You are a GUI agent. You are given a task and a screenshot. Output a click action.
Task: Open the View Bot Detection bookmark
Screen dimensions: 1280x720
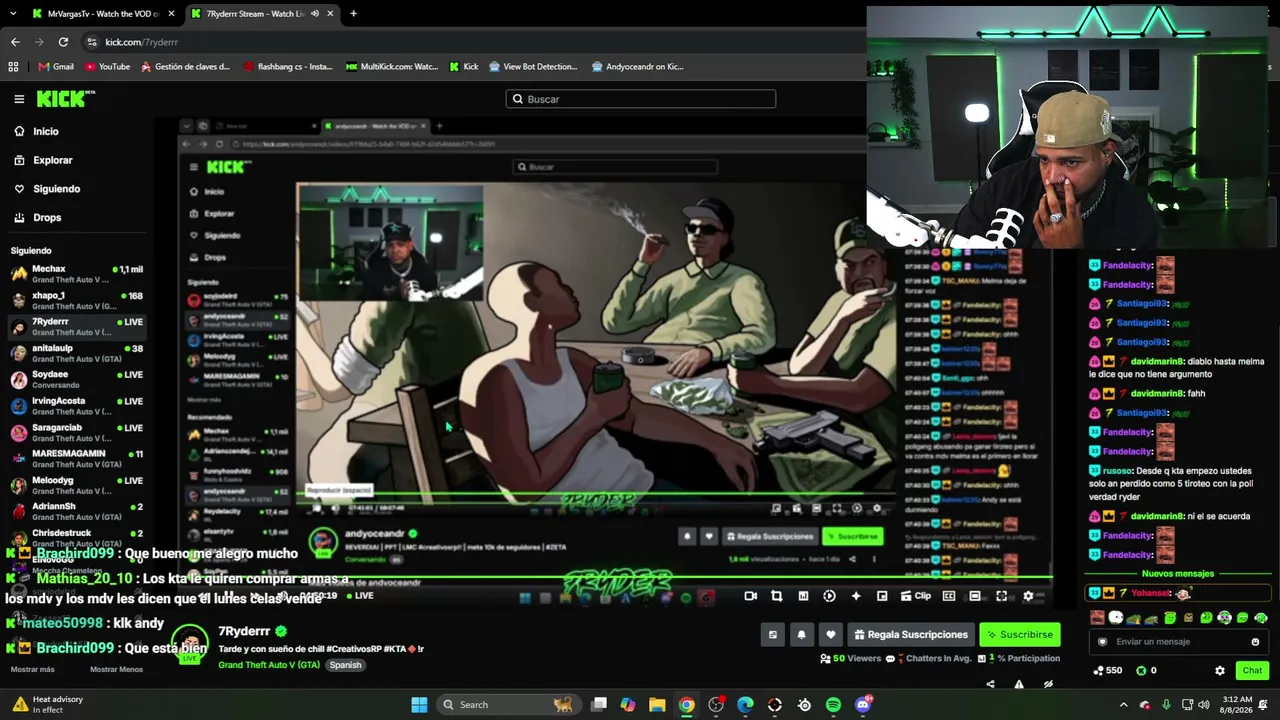(x=533, y=67)
